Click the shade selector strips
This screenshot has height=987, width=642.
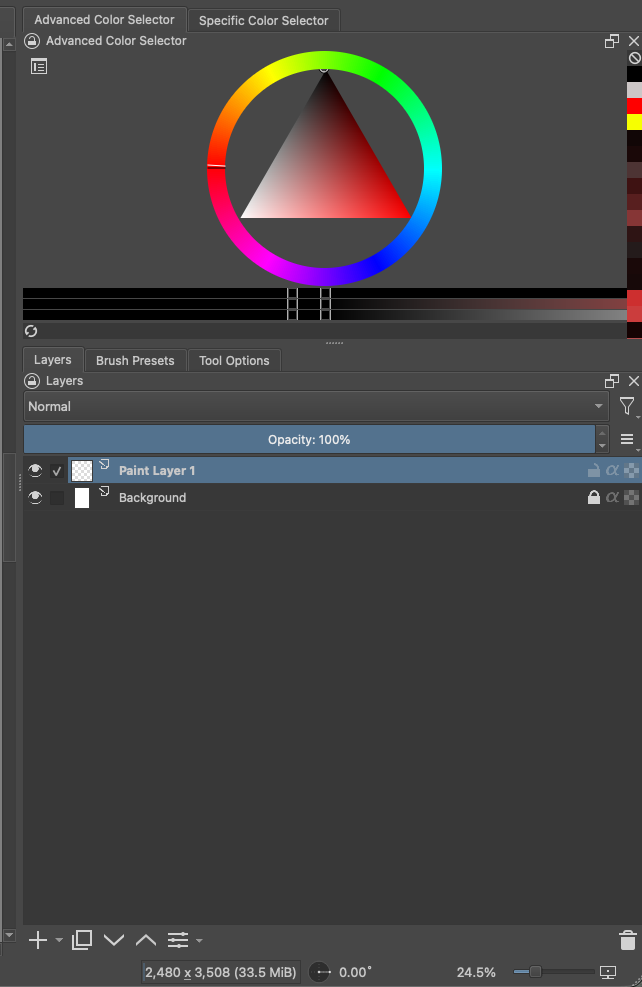click(325, 304)
